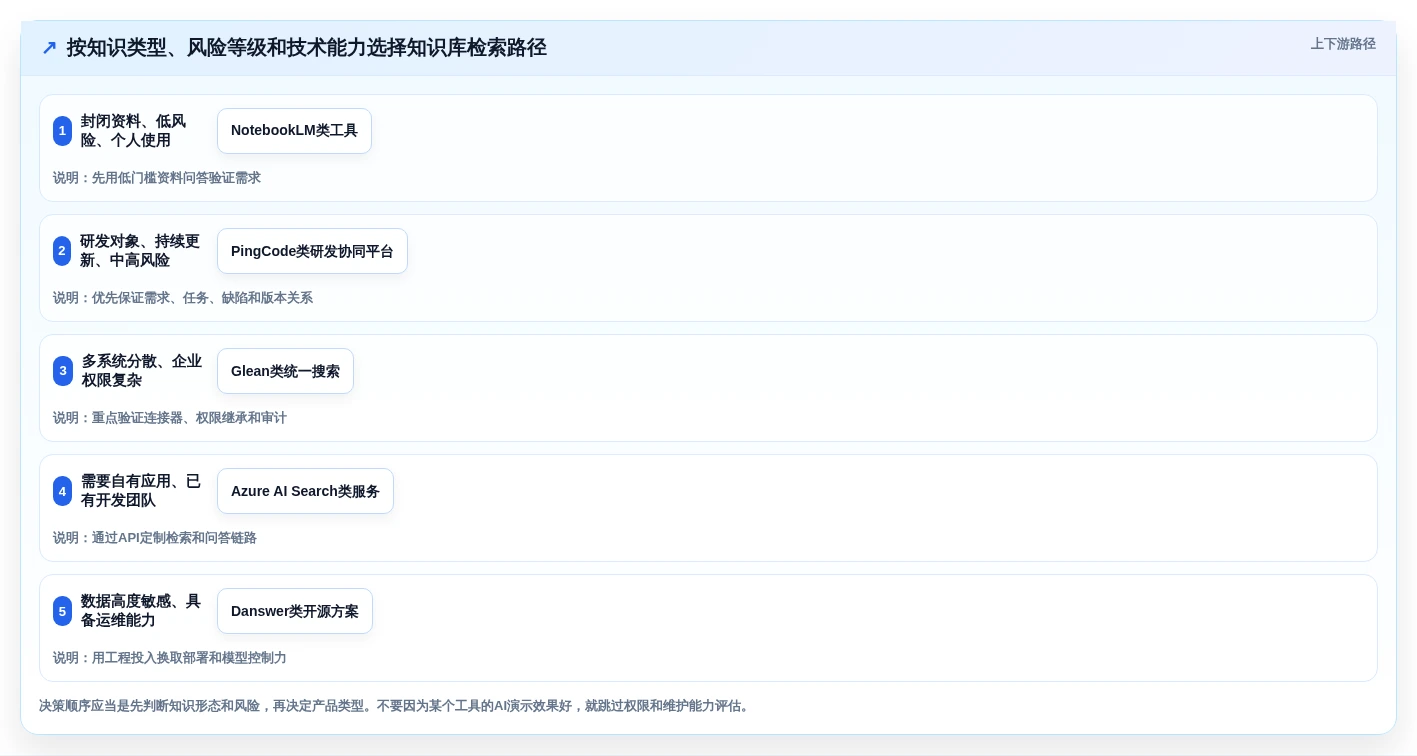This screenshot has width=1417, height=756.
Task: Click the footer paragraph starting 决策顺序应当是
Action: [x=396, y=706]
